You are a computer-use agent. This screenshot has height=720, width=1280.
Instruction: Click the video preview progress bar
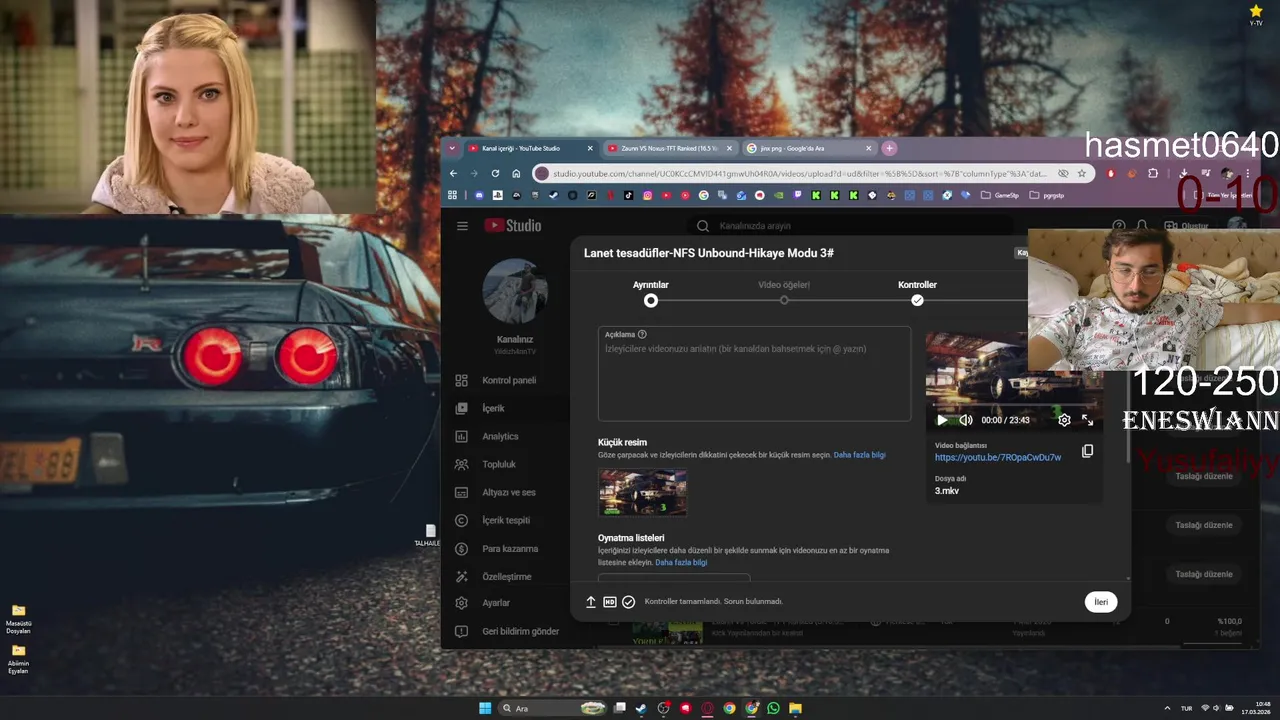tap(1013, 407)
